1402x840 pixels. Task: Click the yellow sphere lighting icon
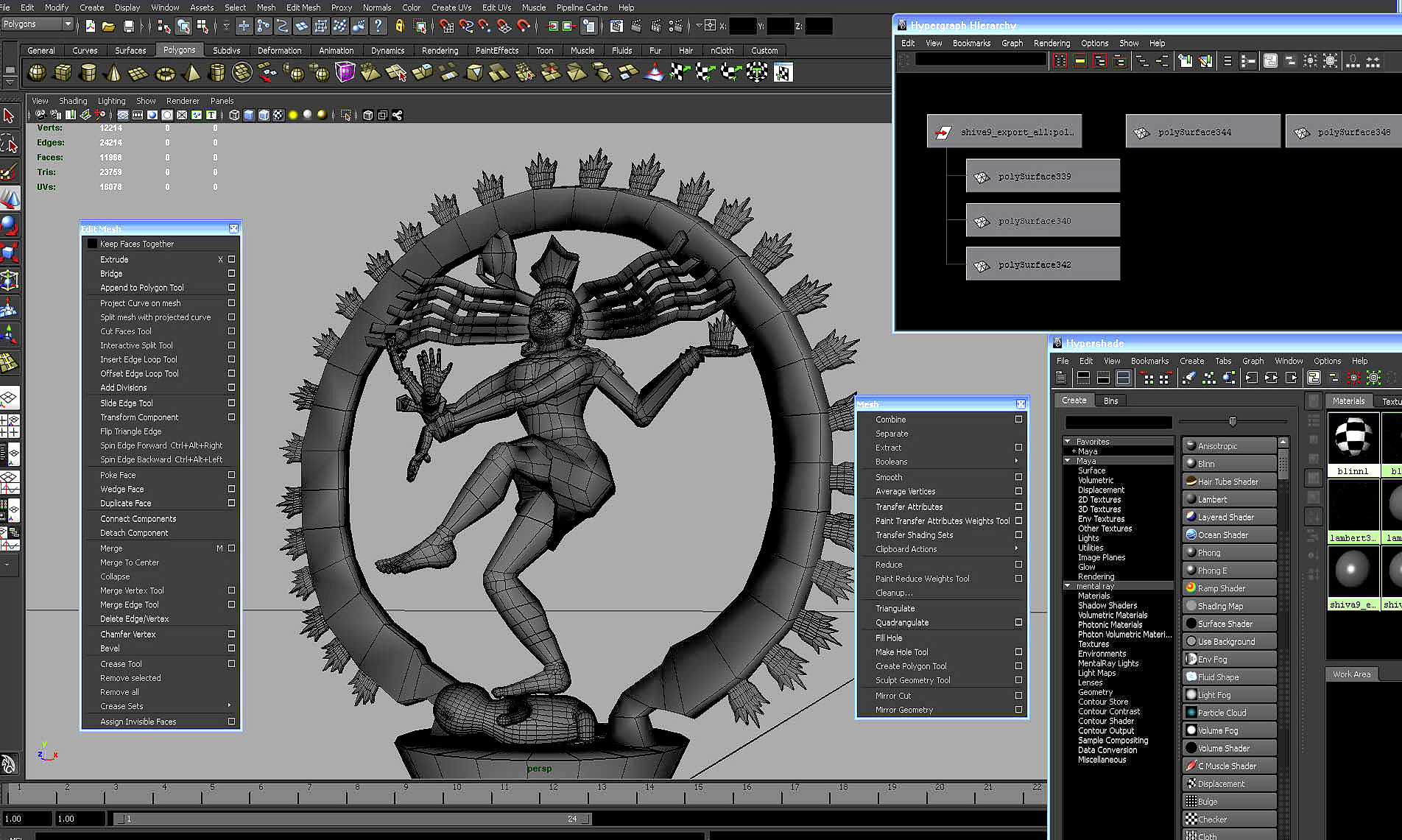[292, 115]
